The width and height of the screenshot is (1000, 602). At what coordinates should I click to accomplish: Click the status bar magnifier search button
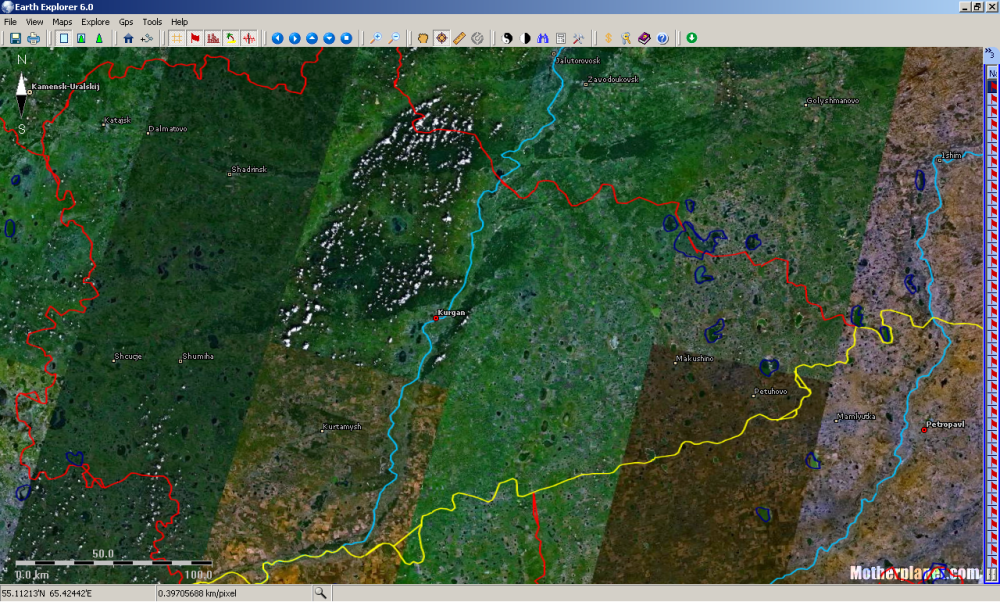click(320, 593)
